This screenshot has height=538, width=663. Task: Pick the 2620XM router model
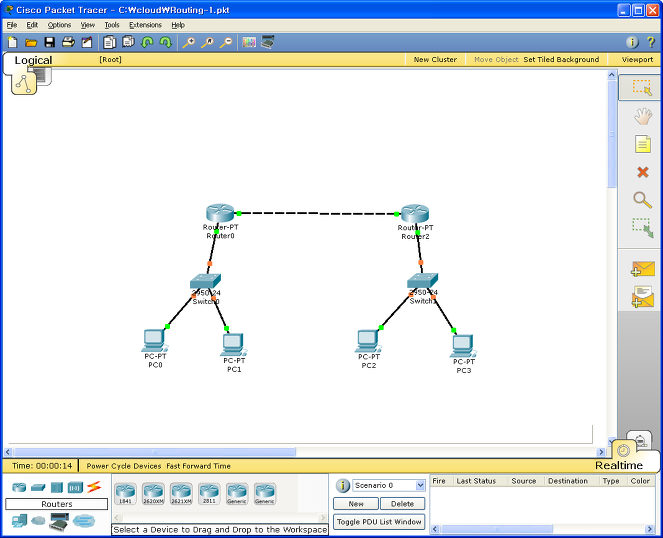(x=153, y=494)
